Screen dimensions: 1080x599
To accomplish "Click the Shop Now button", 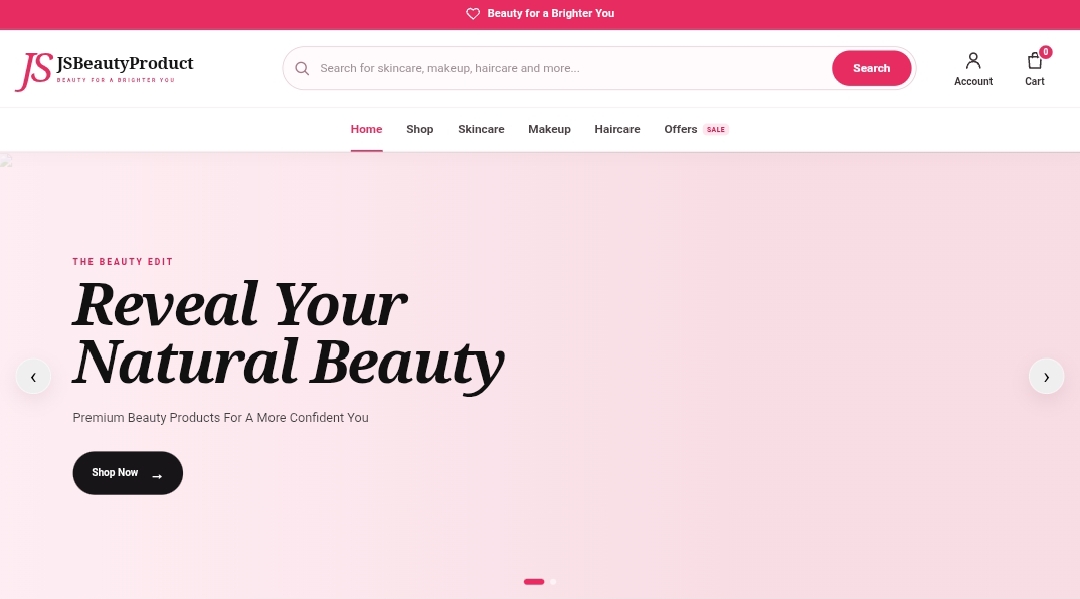I will pos(127,473).
